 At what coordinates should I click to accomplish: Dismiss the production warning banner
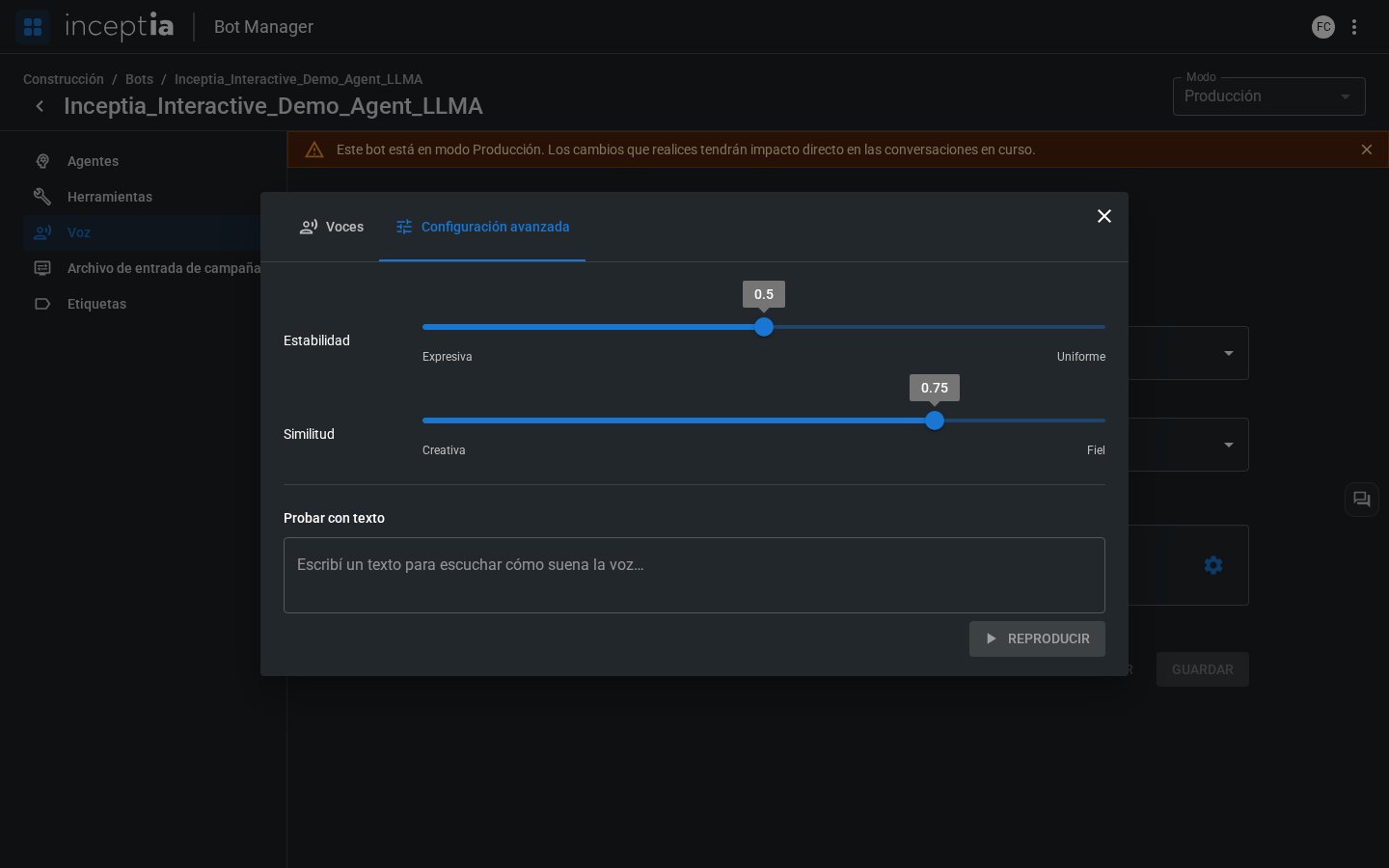pyautogui.click(x=1367, y=149)
